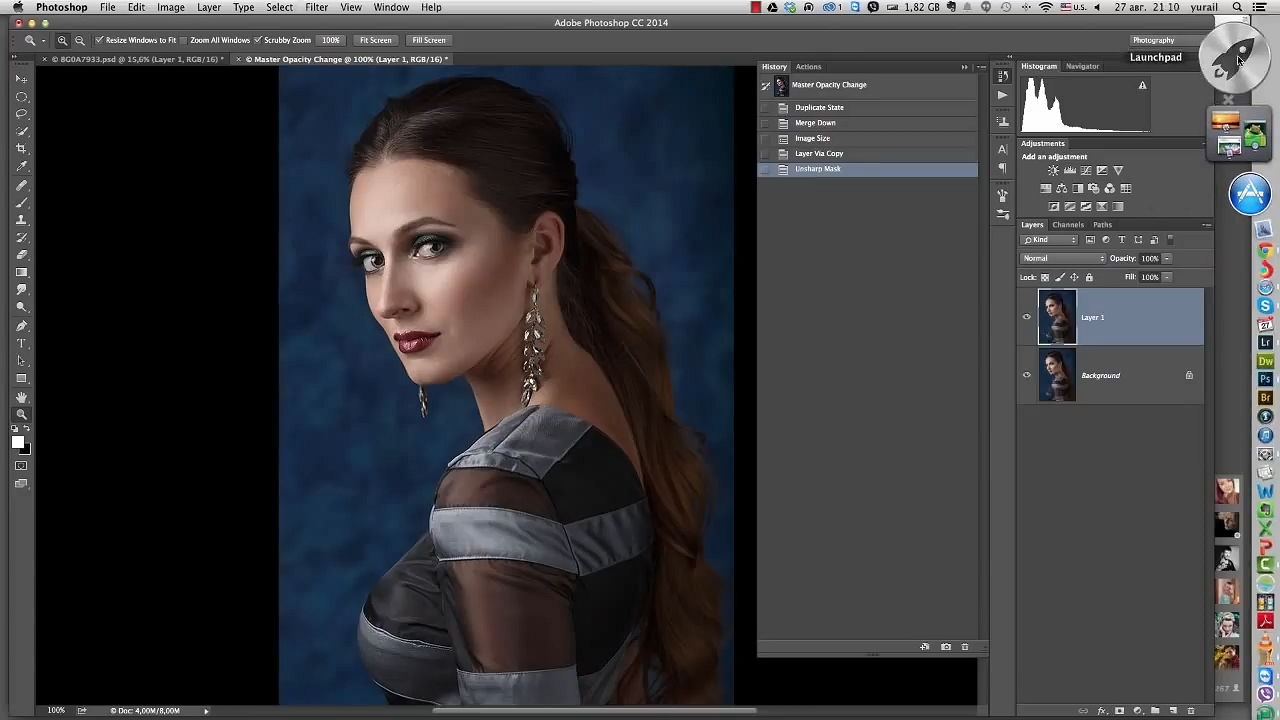Screen dimensions: 1280x720
Task: Open the Opacity slider dropdown arrow
Action: click(1166, 258)
